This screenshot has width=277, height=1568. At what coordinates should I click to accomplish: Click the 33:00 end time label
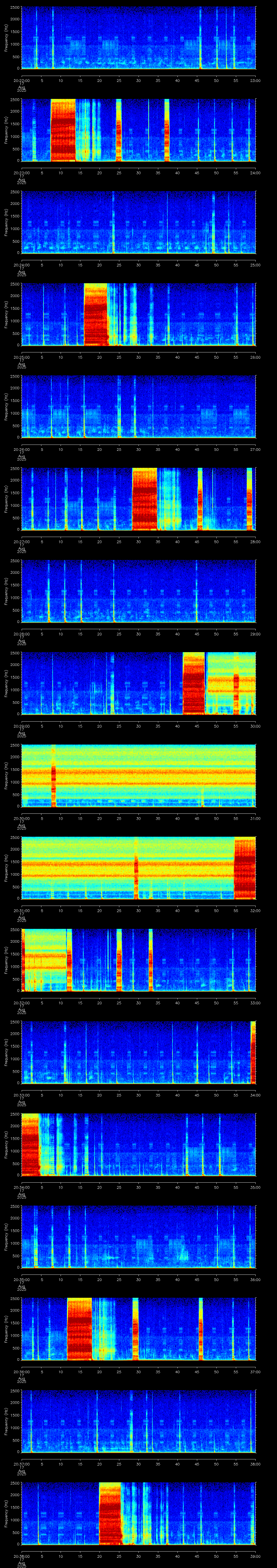point(255,1003)
